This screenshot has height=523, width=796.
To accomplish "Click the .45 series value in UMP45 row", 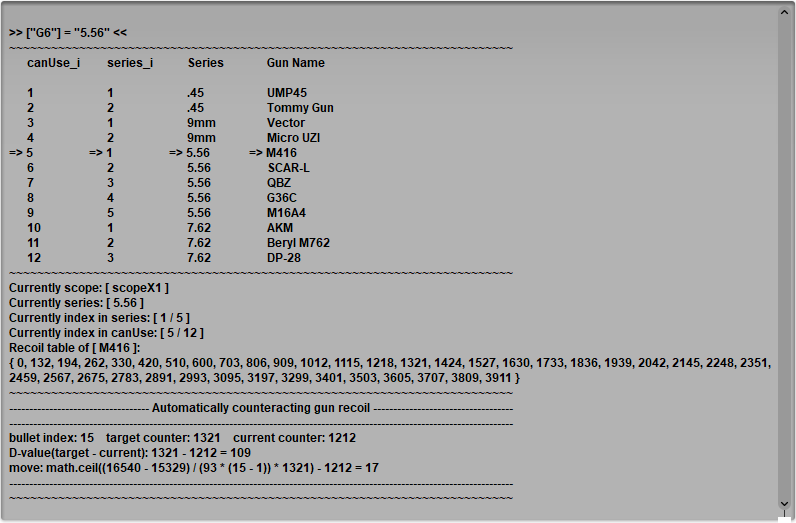I will (x=195, y=93).
